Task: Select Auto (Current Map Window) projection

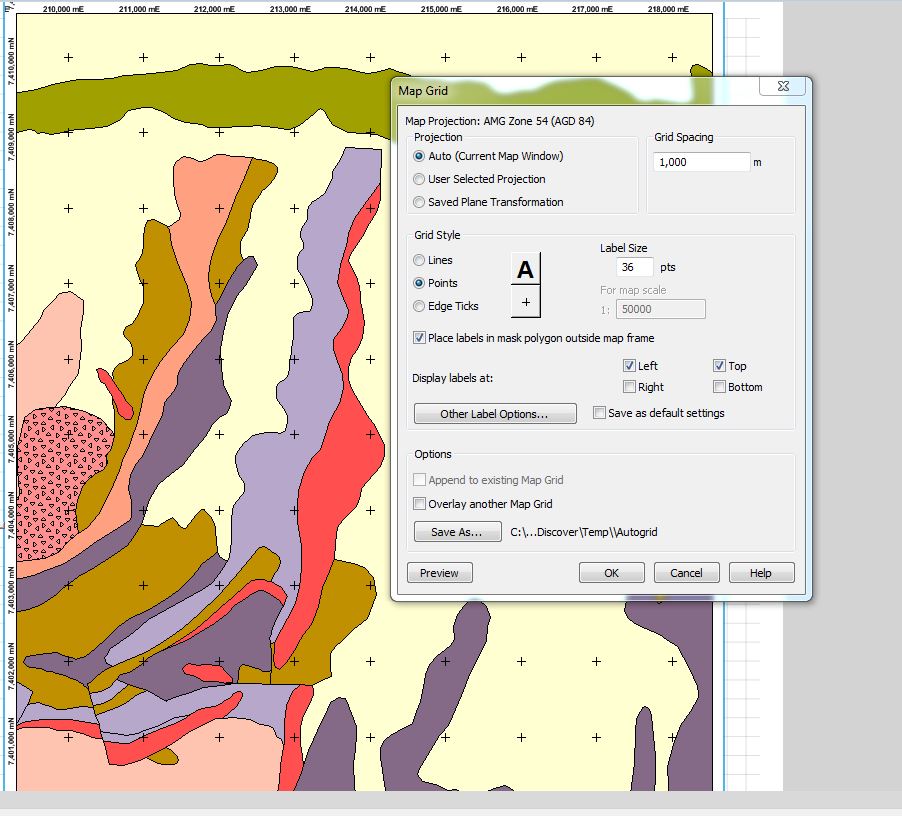Action: coord(419,156)
